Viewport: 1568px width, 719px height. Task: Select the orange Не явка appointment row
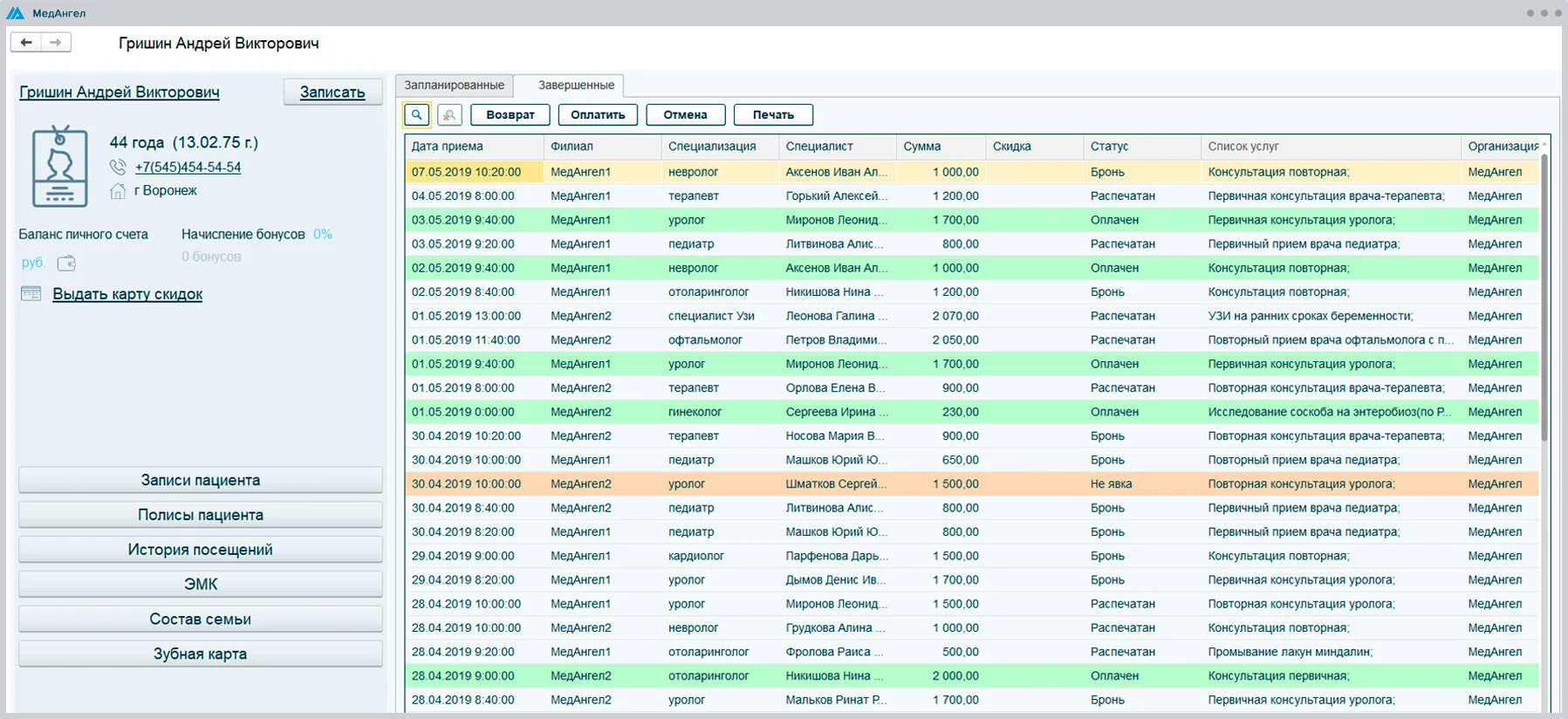pos(972,483)
